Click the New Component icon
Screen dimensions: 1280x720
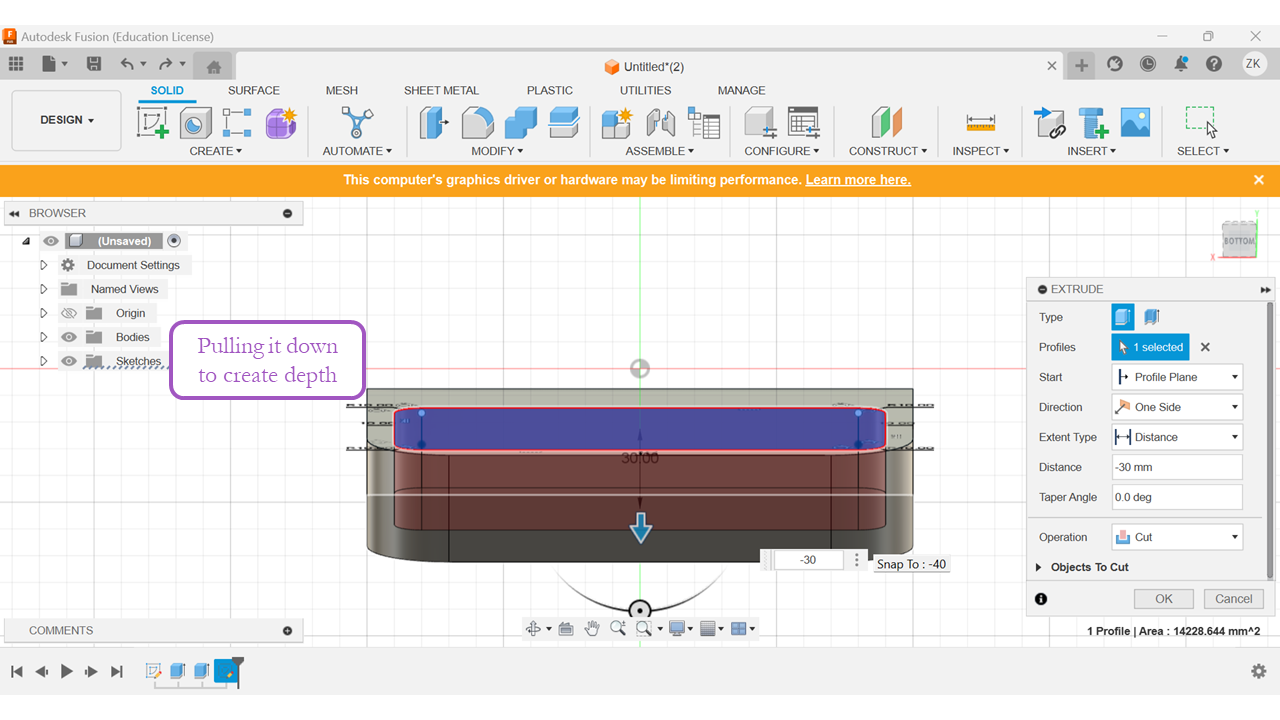(x=617, y=123)
